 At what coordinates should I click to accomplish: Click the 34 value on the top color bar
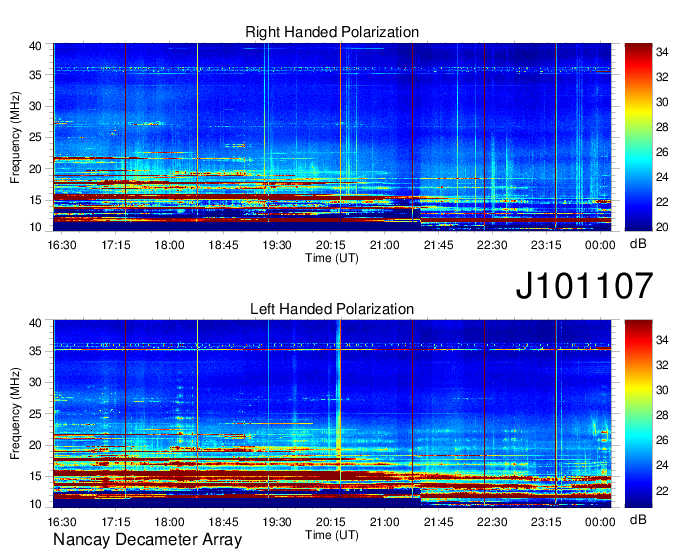[662, 52]
